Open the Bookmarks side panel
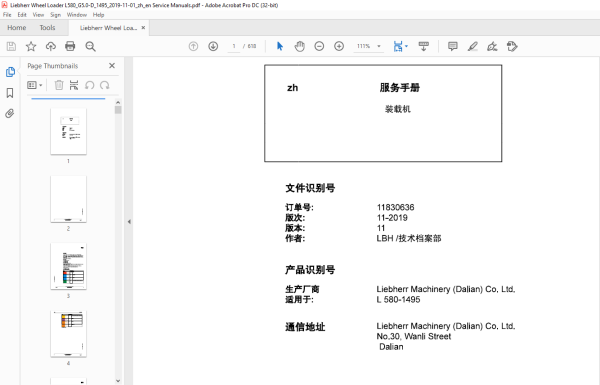600x385 pixels. [x=10, y=93]
